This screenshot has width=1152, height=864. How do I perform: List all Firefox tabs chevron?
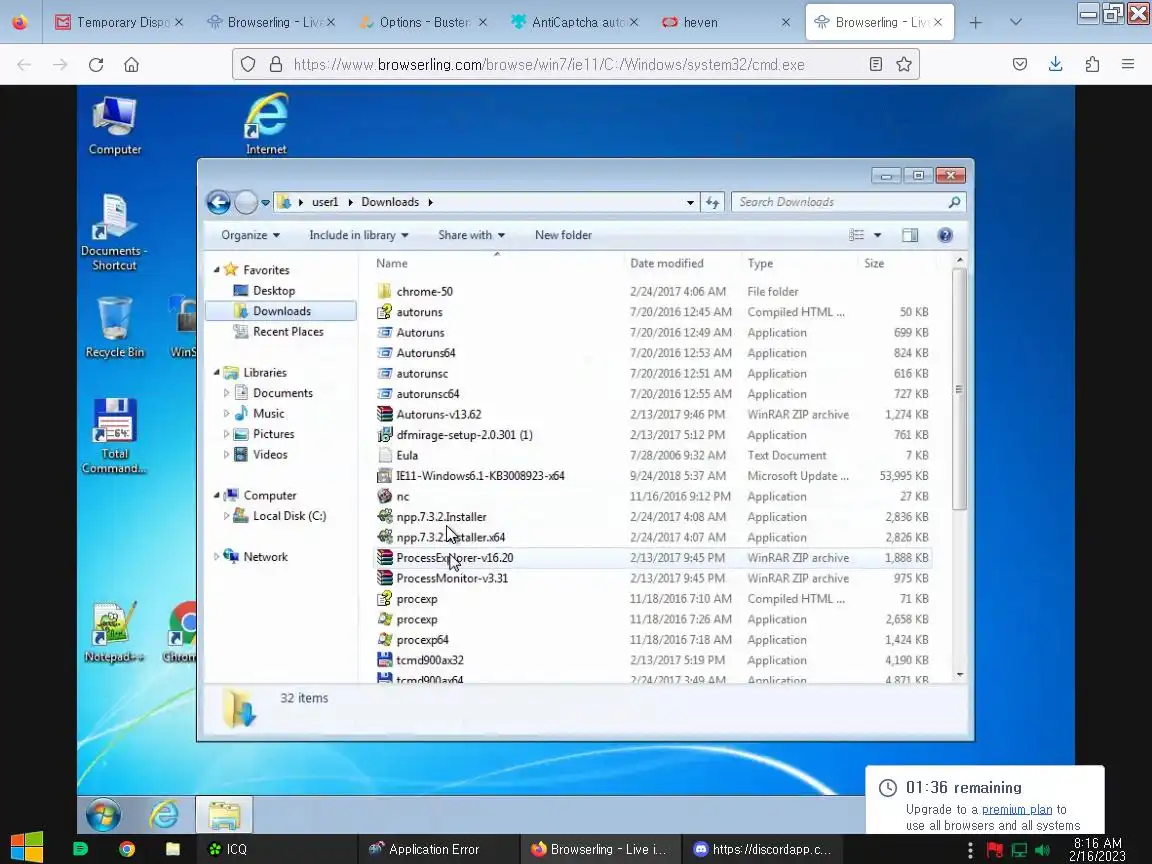pyautogui.click(x=1015, y=22)
